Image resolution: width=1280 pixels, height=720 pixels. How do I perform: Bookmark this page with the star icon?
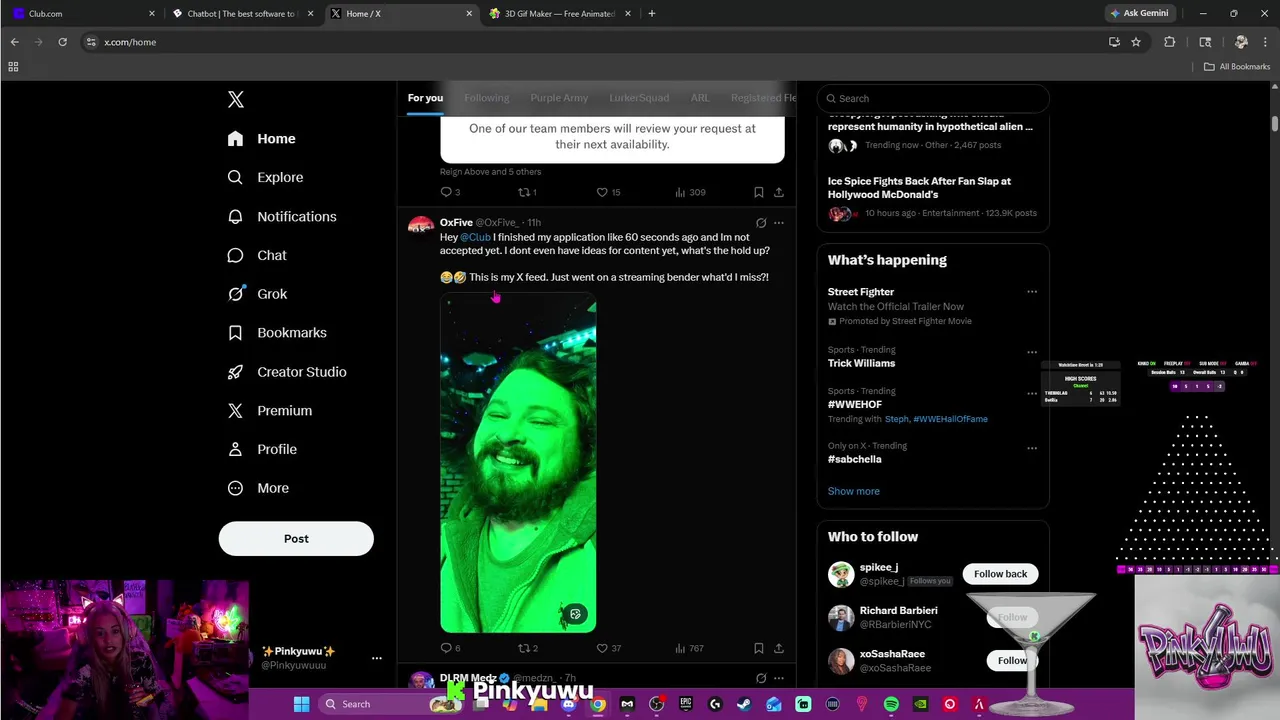click(1136, 42)
